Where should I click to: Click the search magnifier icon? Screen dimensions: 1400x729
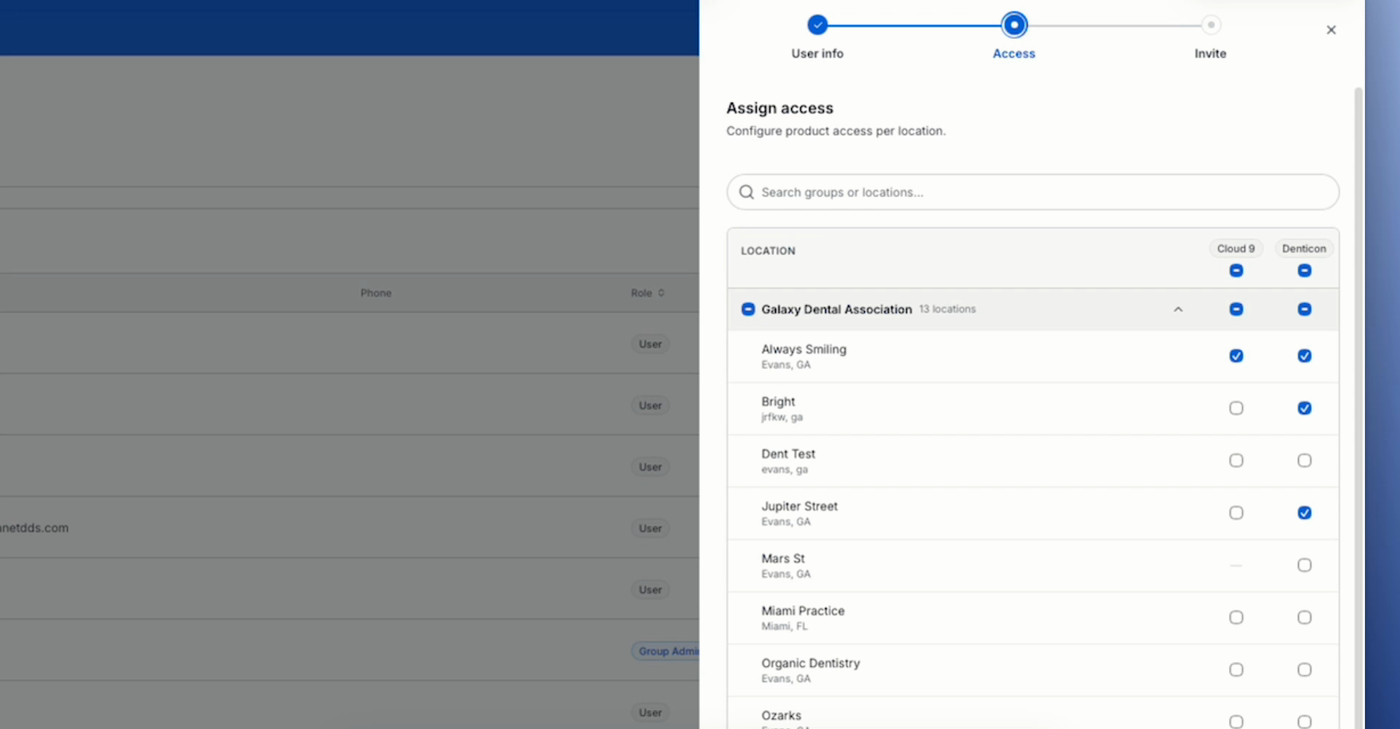click(x=746, y=192)
